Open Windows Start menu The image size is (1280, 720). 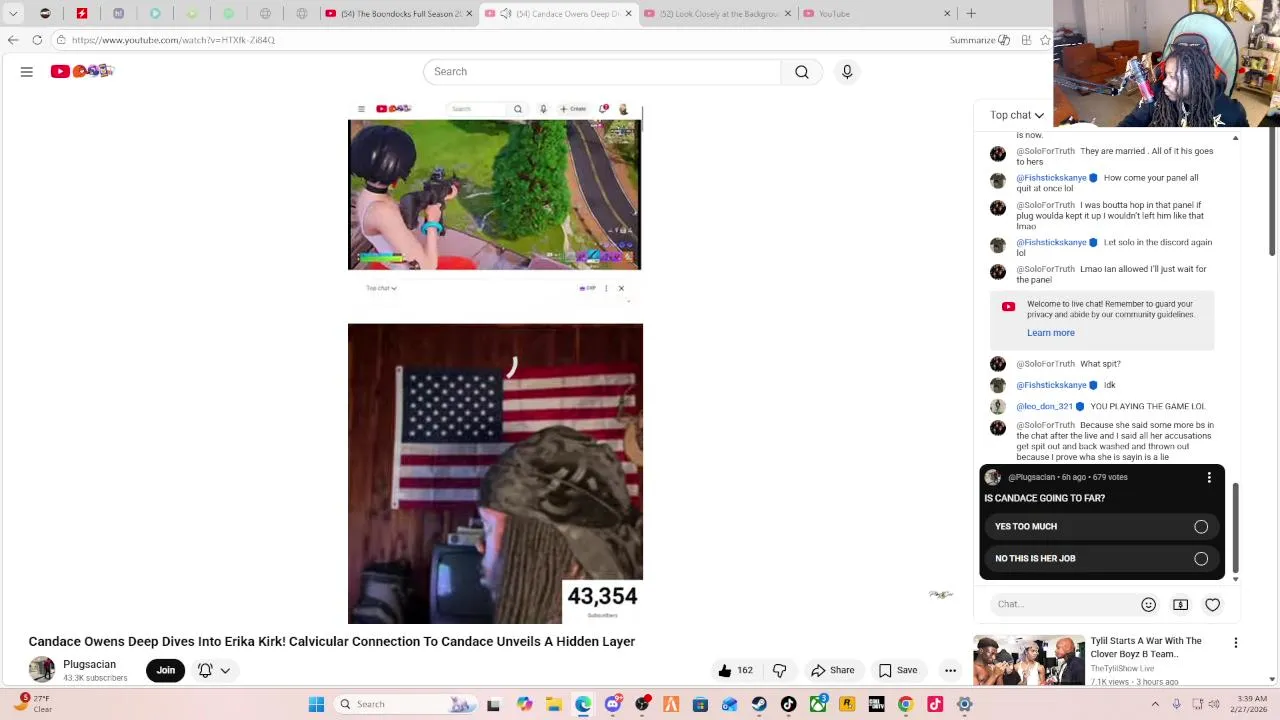coord(316,704)
